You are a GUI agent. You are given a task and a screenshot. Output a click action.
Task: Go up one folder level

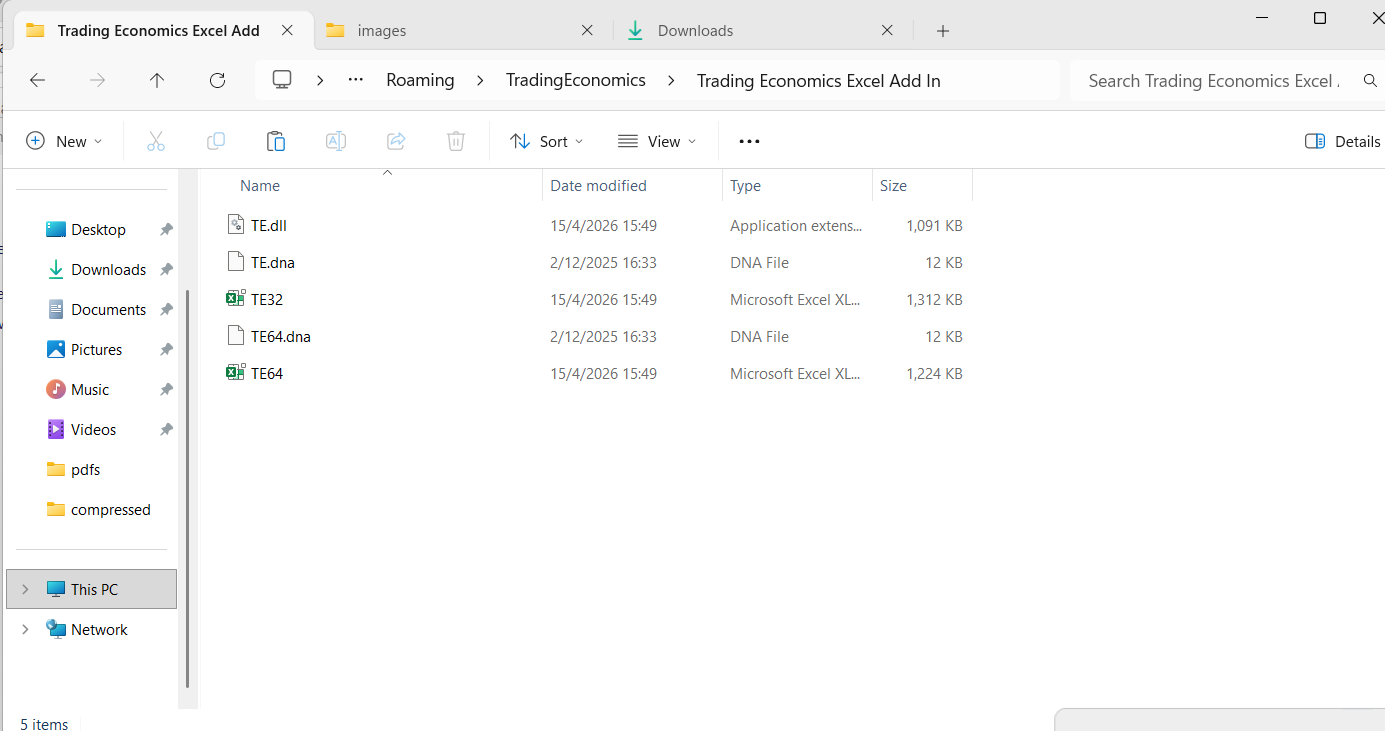tap(157, 80)
